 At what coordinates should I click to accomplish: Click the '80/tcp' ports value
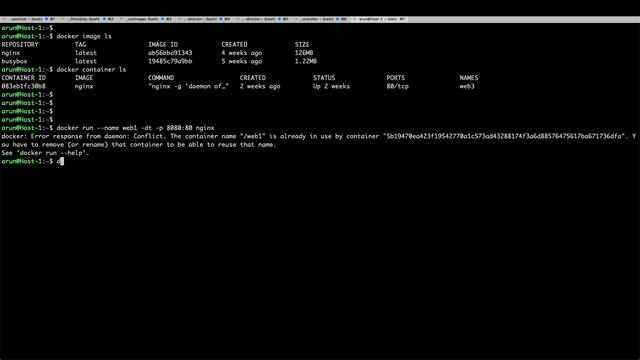pos(398,86)
